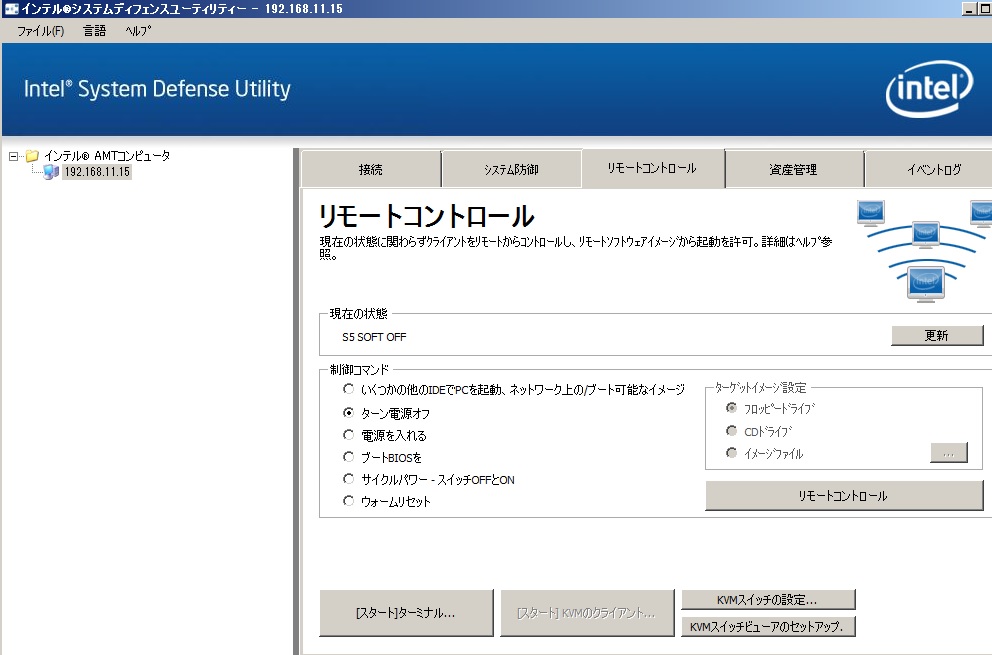Open the 言語 menu
Screen dimensions: 992x655
(94, 31)
